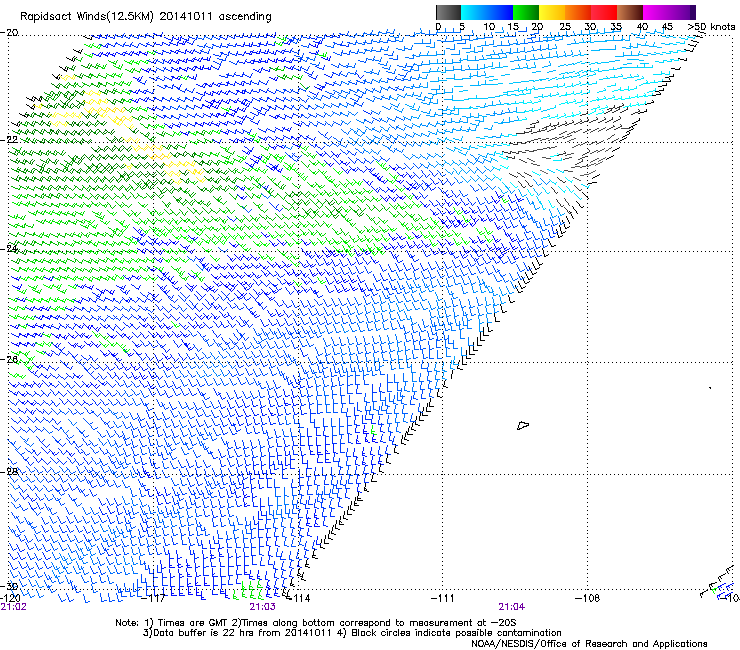Click the '21:03' swath time label
This screenshot has height=650, width=740.
(262, 607)
